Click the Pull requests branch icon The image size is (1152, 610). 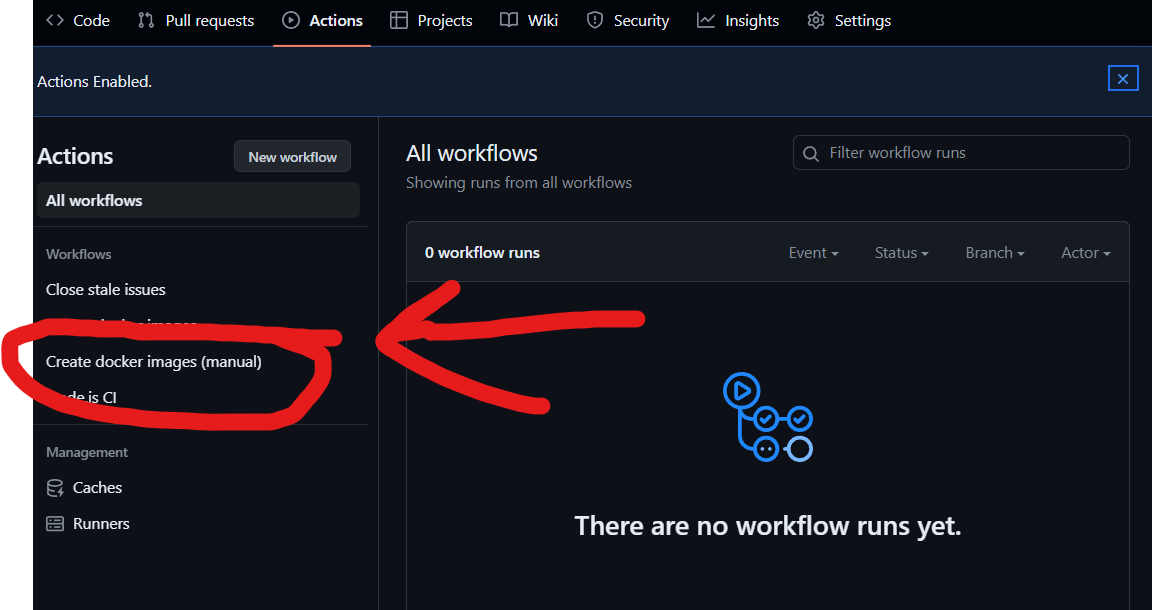tap(146, 21)
